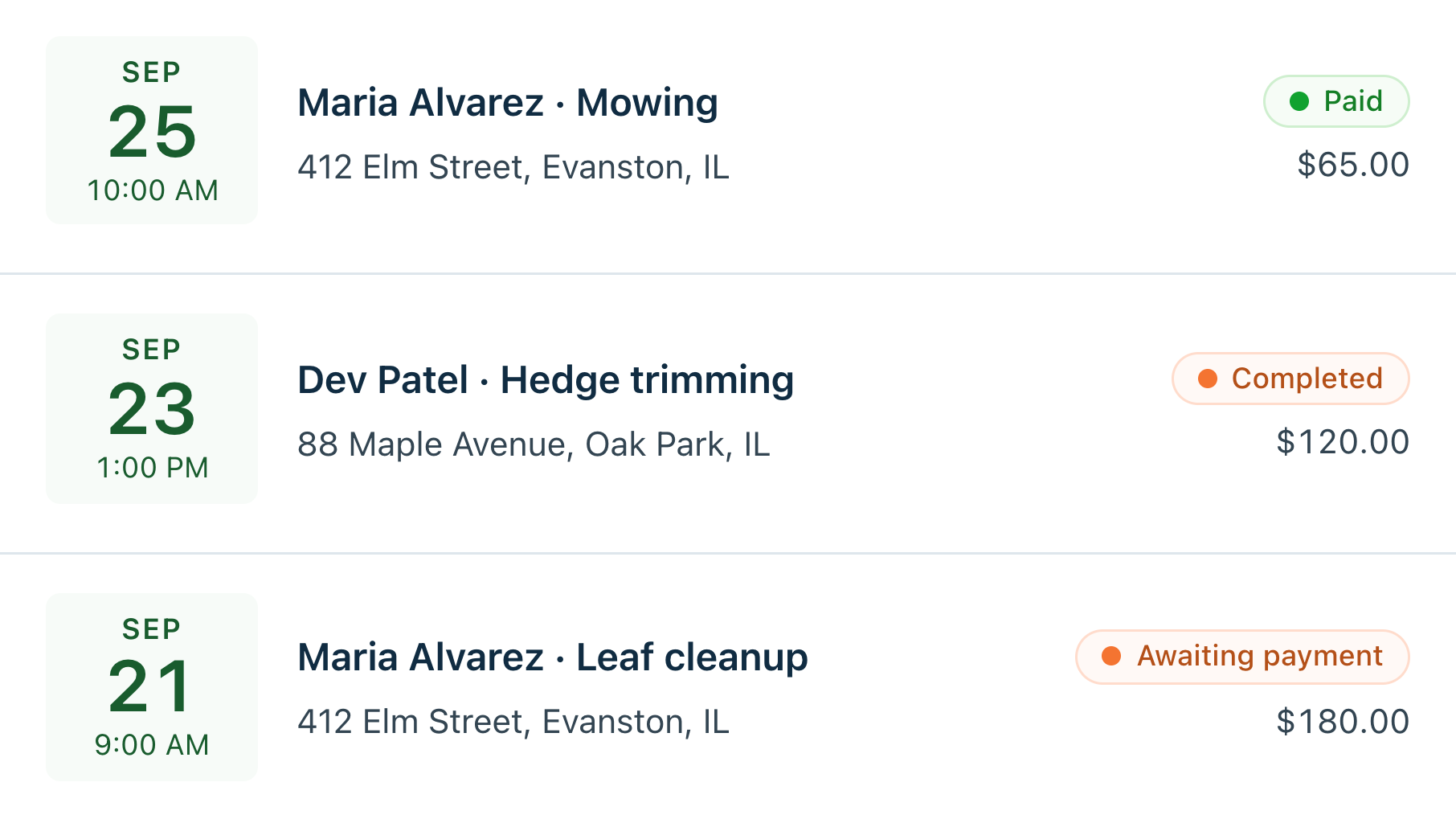Click the Paid status badge
1456x819 pixels.
point(1336,101)
